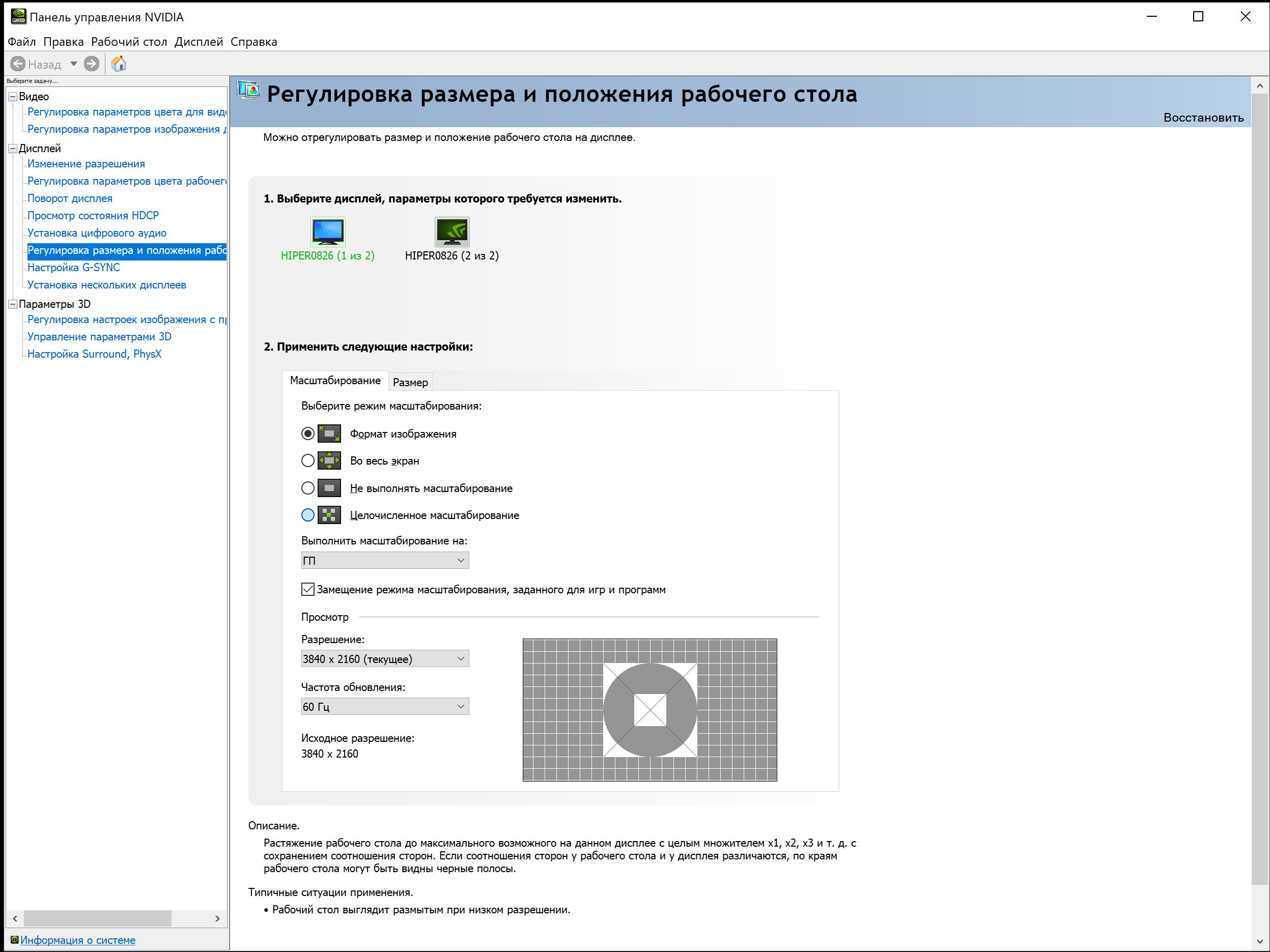Select 'Целочисленное масштабирование' radio button

coord(308,515)
